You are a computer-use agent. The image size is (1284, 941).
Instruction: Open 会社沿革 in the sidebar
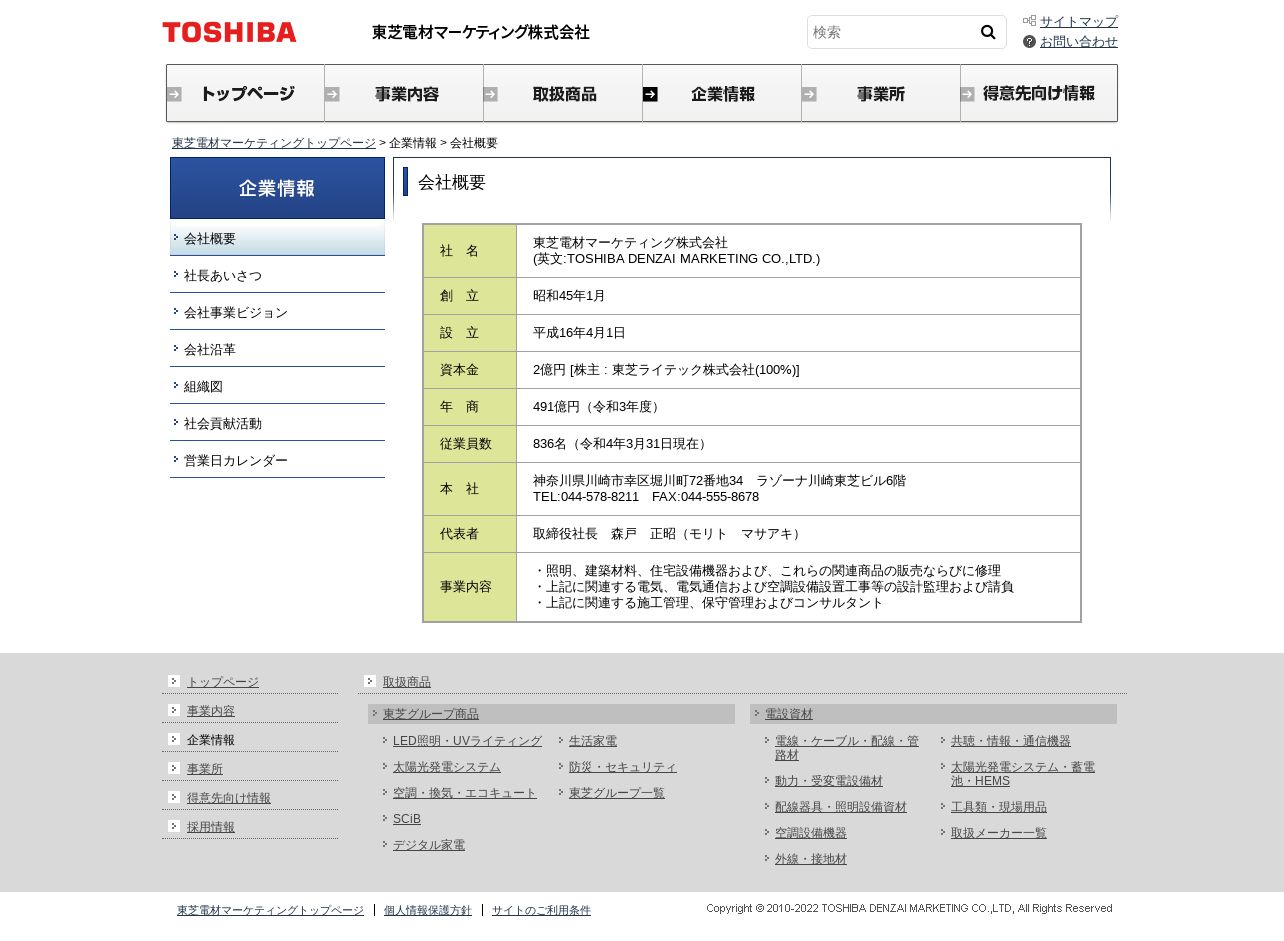pyautogui.click(x=277, y=349)
